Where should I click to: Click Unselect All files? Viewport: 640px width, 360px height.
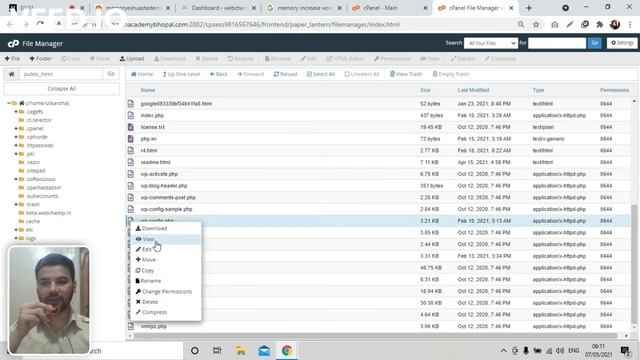coord(362,74)
